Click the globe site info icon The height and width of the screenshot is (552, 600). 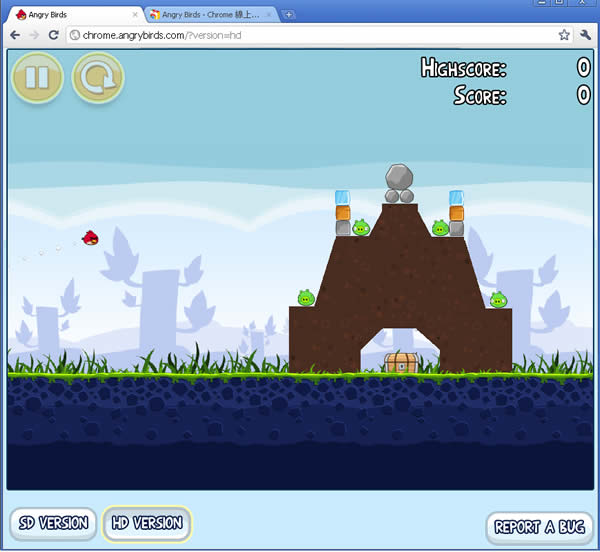click(75, 35)
